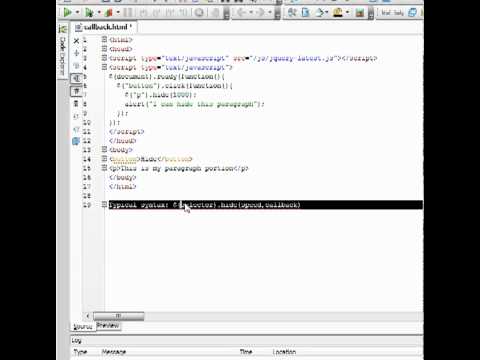Click the alert("I can hide this paragraph") code line
Viewport: 480px width, 360px height.
coord(195,104)
